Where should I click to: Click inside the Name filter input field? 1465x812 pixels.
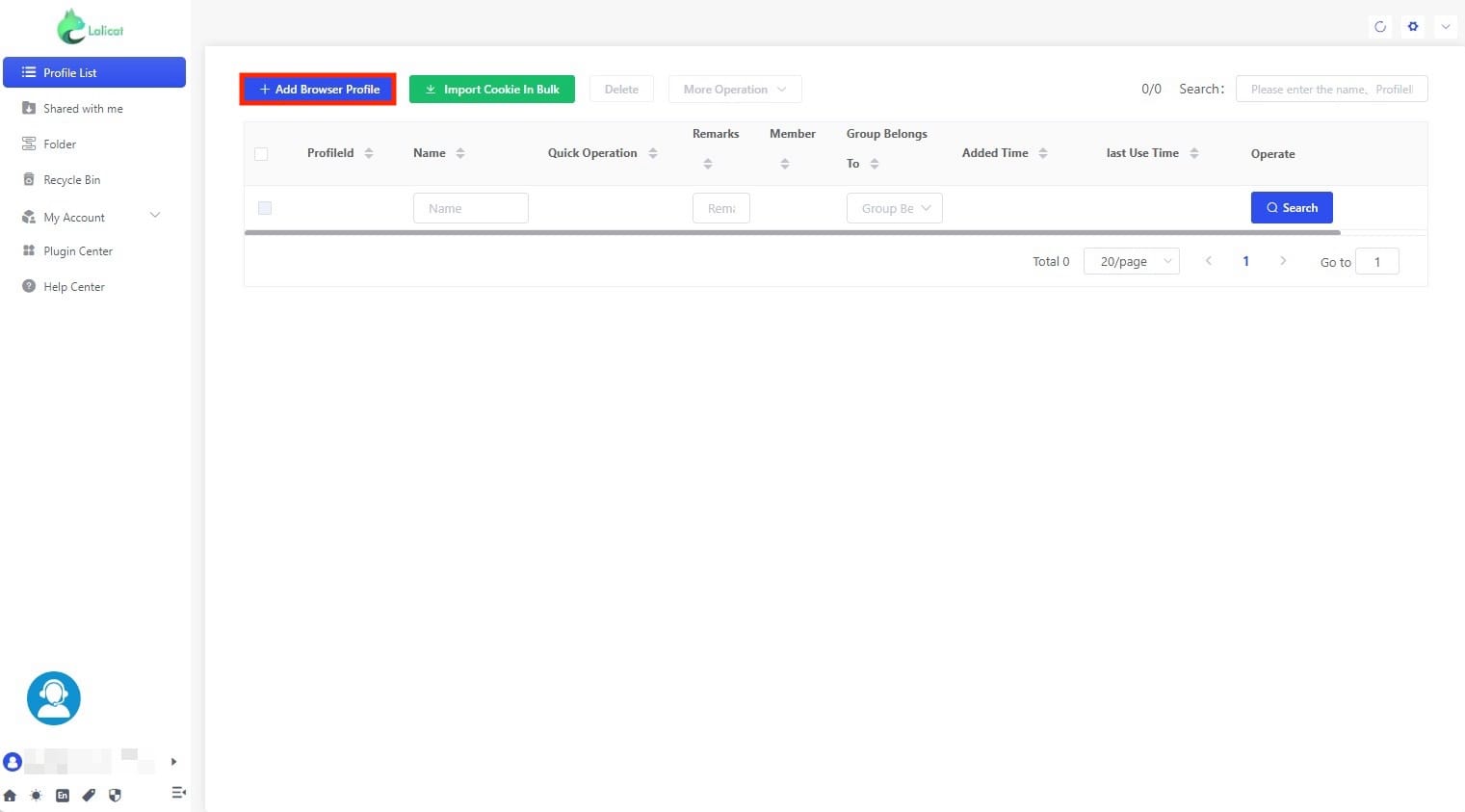(x=470, y=207)
